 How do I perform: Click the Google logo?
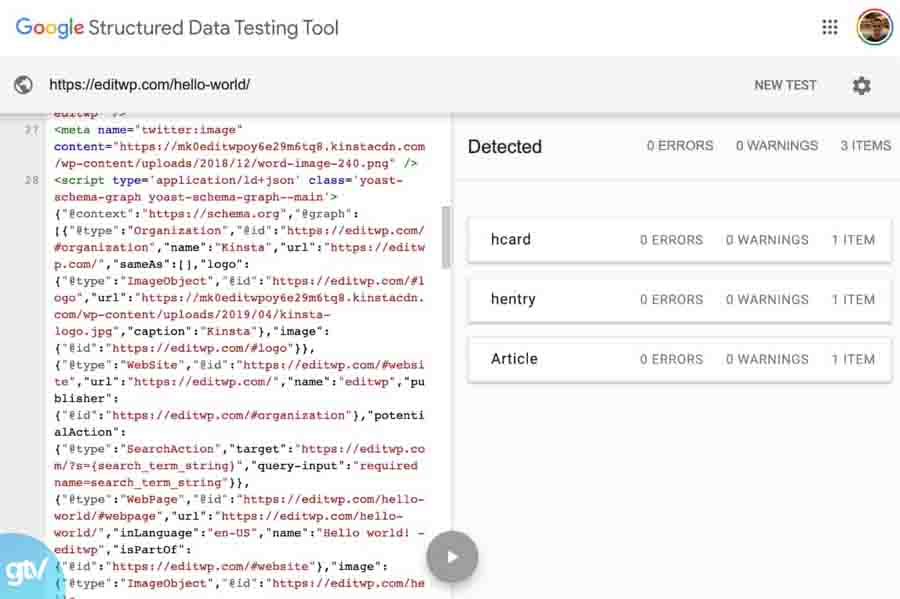(x=49, y=27)
